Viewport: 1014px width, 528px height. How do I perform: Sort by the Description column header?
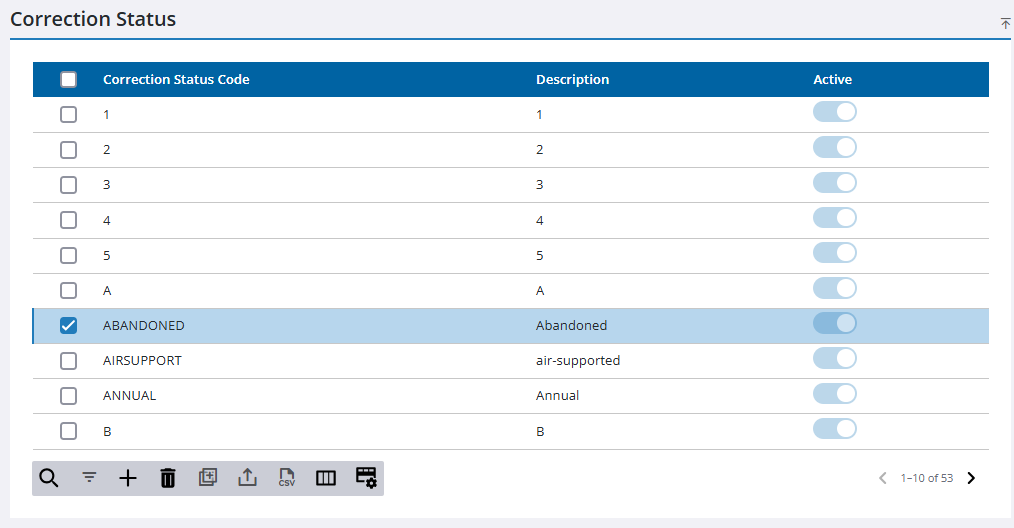pyautogui.click(x=572, y=80)
